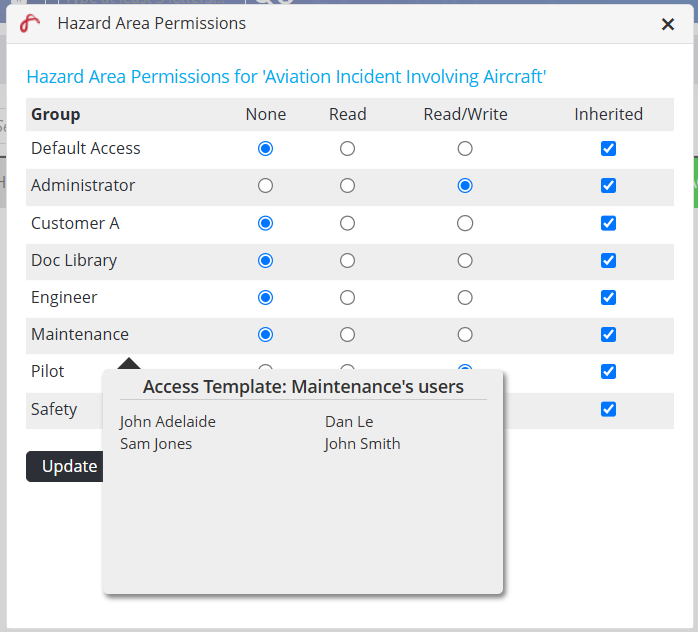Give Engineer group Read/Write access

point(465,297)
